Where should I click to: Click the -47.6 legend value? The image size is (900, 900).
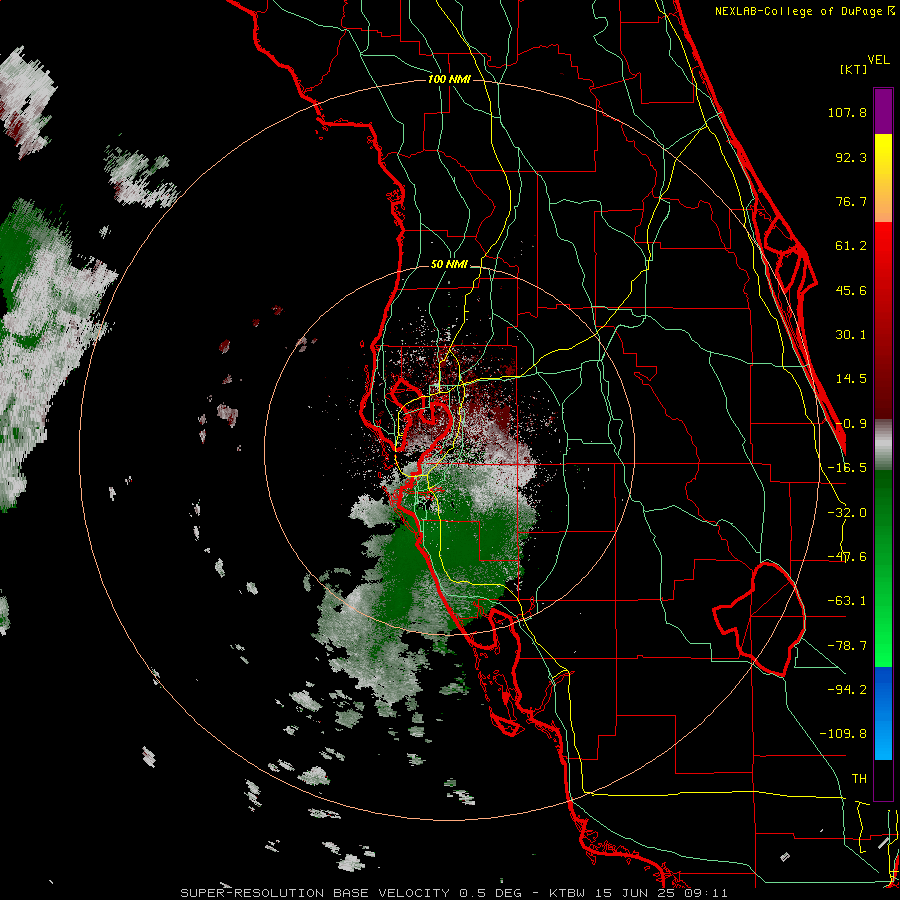point(847,557)
